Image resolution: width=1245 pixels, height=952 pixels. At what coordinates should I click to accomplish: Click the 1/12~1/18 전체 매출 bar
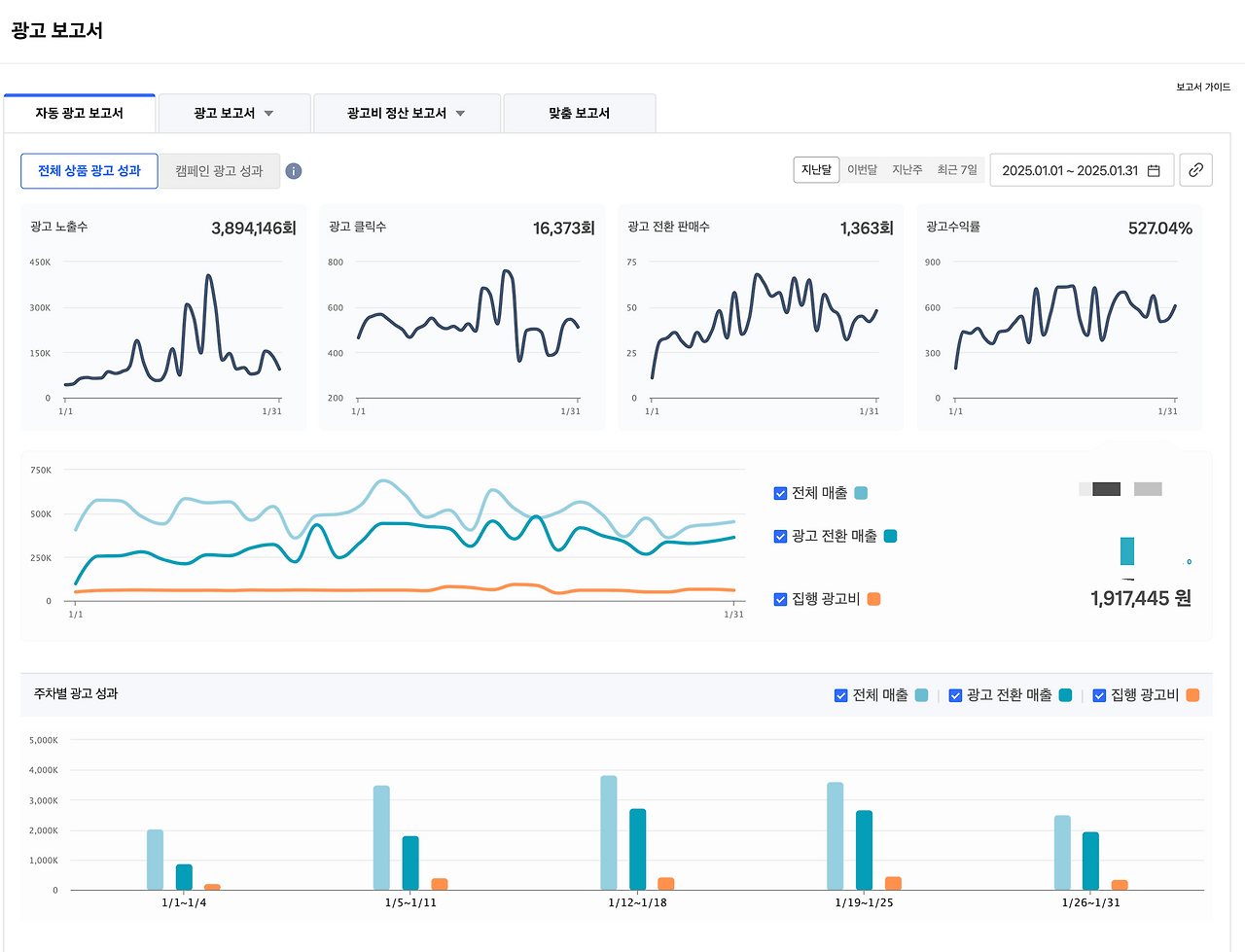click(609, 832)
